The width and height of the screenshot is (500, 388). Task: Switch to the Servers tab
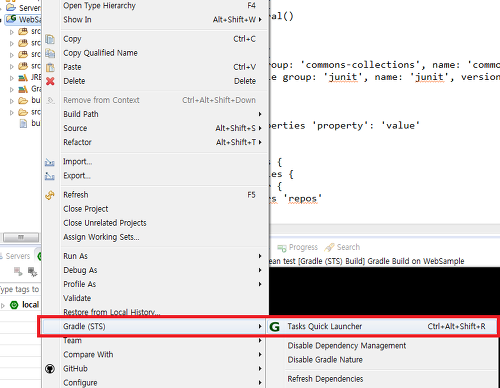(15, 256)
